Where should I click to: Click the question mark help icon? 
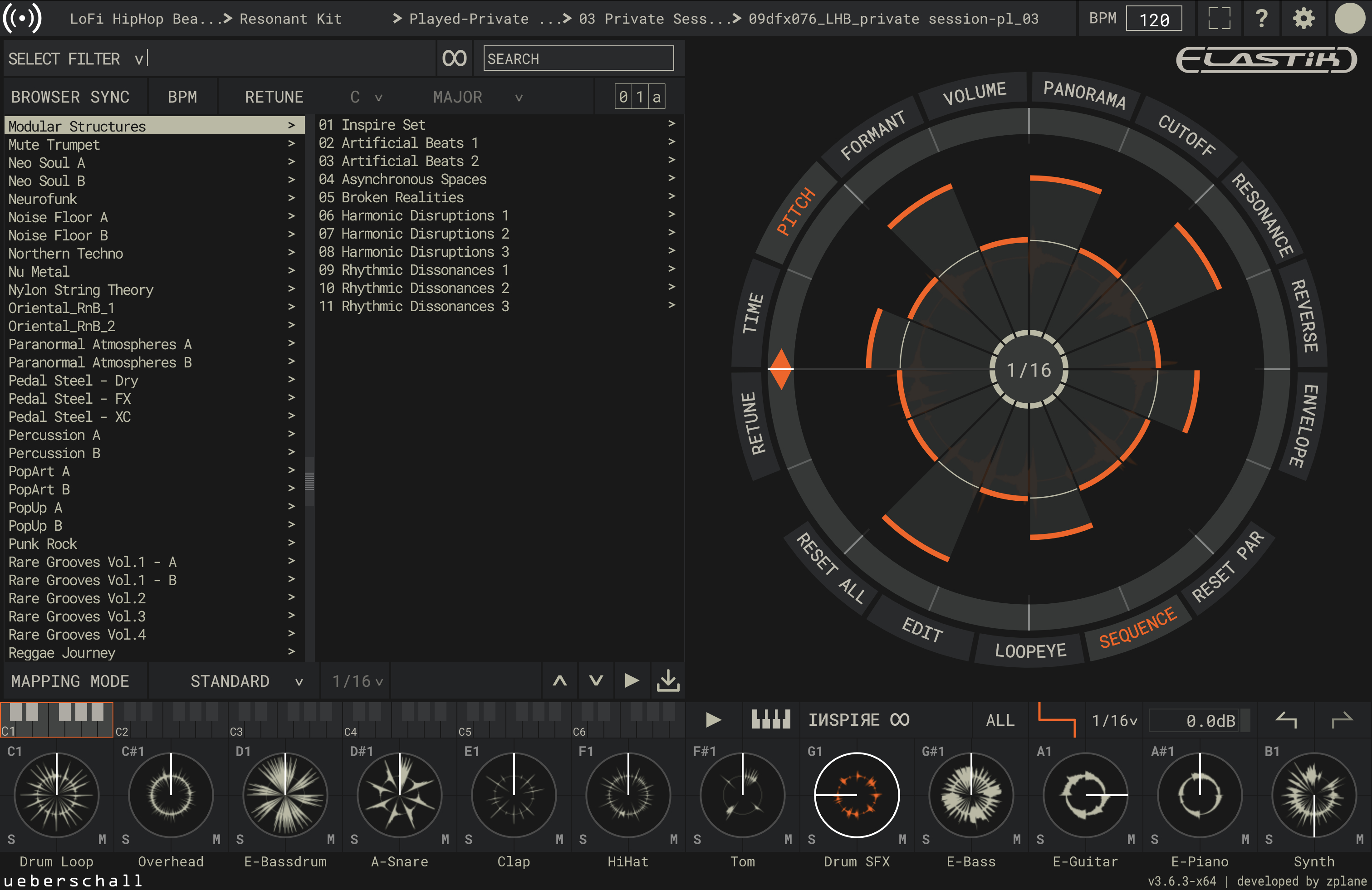(1261, 19)
